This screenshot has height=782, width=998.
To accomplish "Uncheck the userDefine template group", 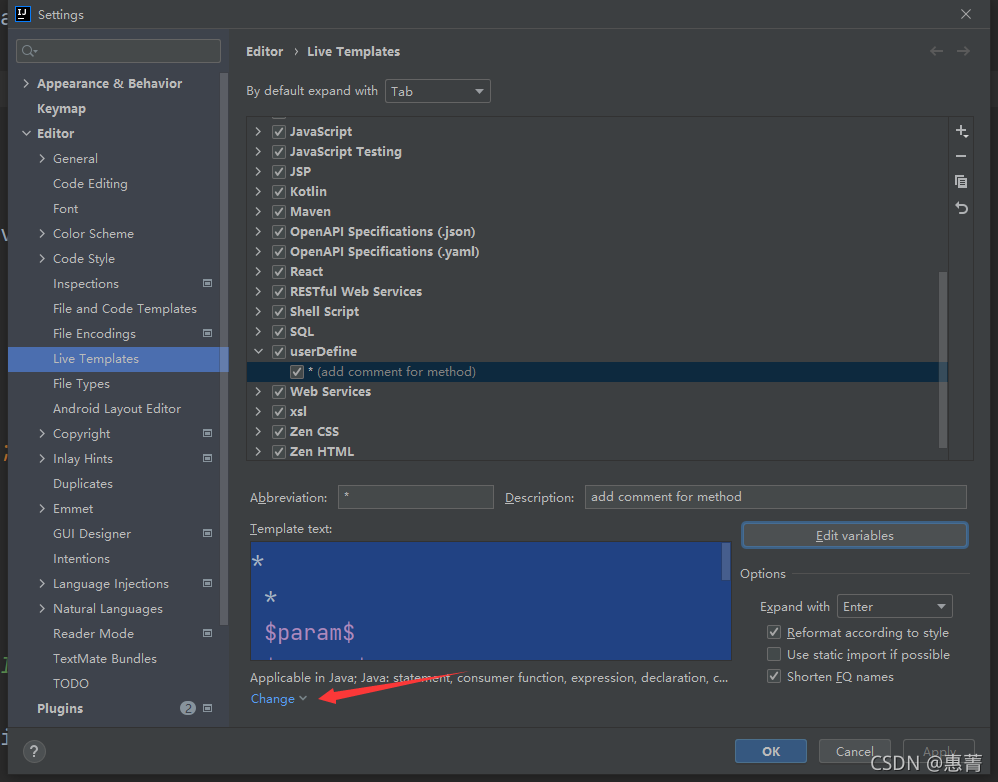I will pyautogui.click(x=279, y=352).
